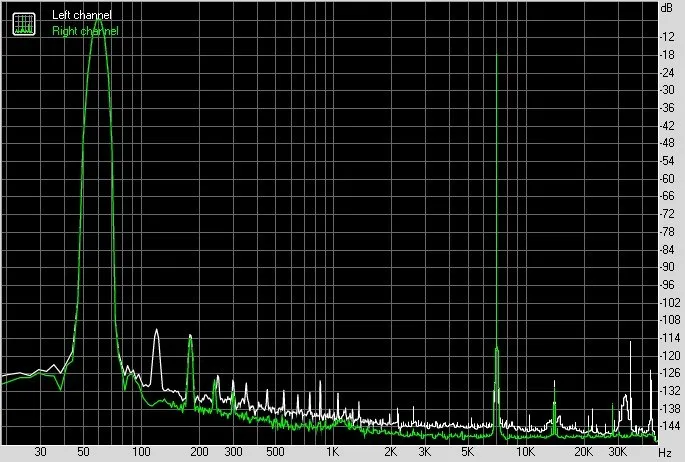Image resolution: width=685 pixels, height=462 pixels.
Task: Click the top of the 60 Hz fundamental peak
Action: coord(98,18)
